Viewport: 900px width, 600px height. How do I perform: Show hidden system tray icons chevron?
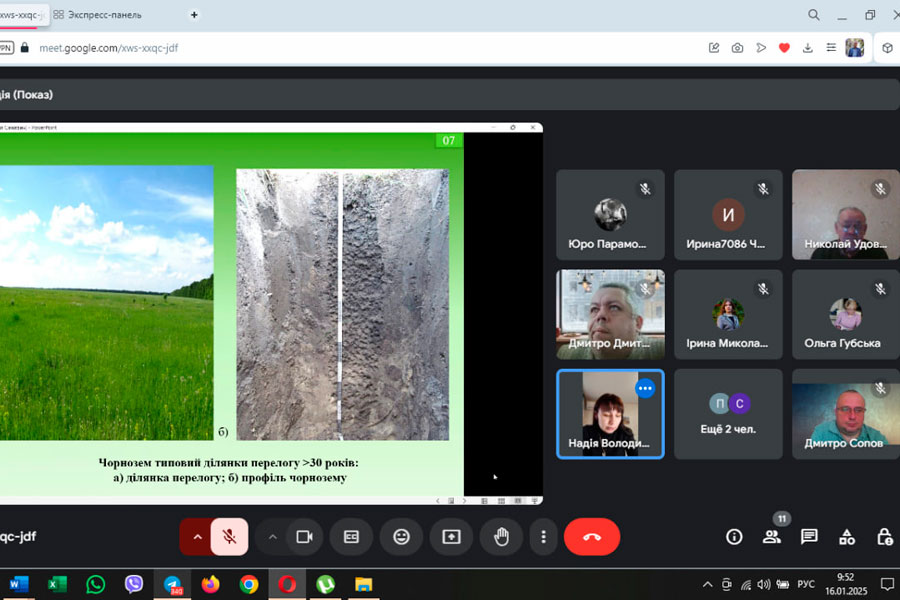click(707, 584)
